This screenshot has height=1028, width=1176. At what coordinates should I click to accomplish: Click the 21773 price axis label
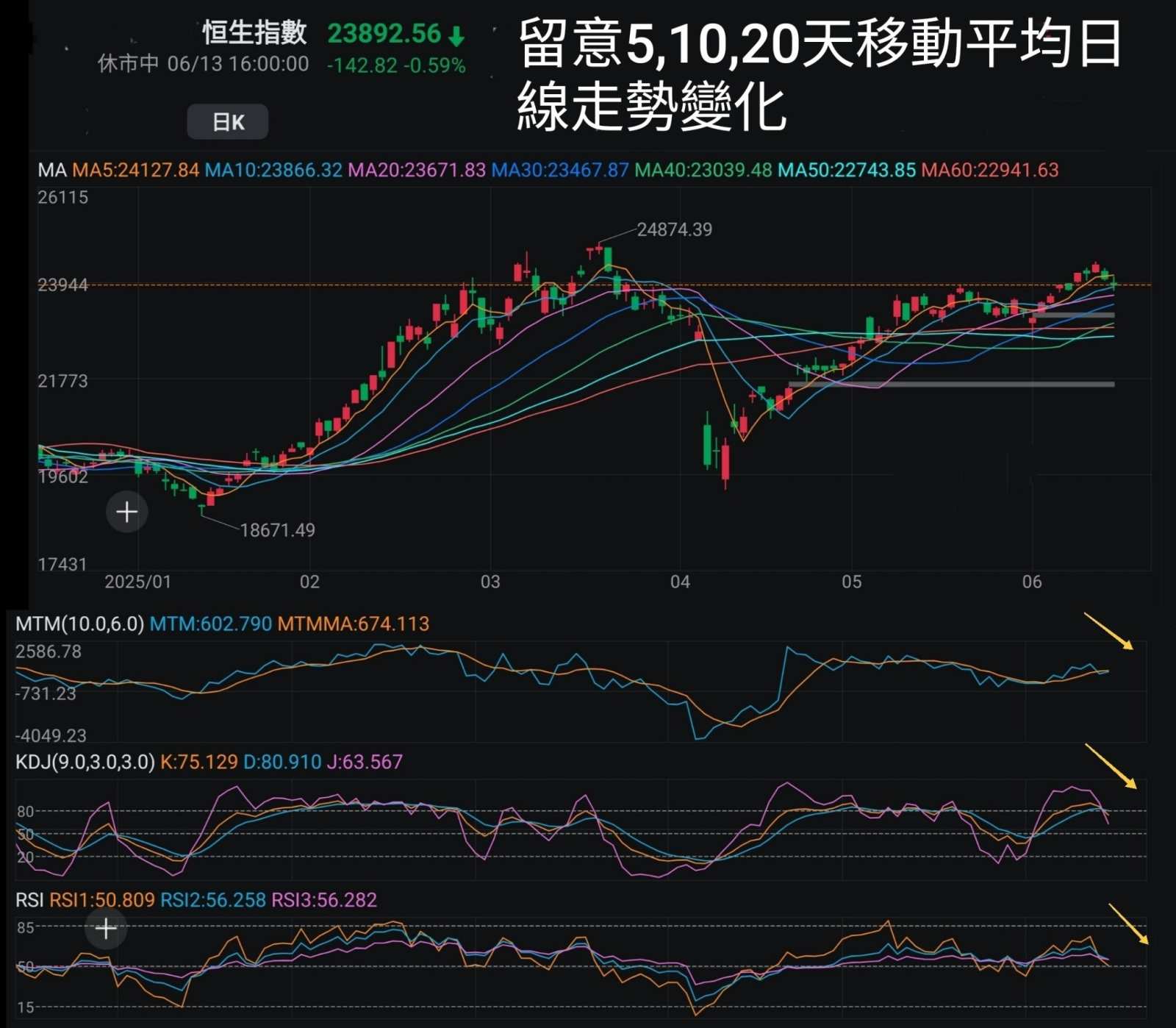coord(63,381)
